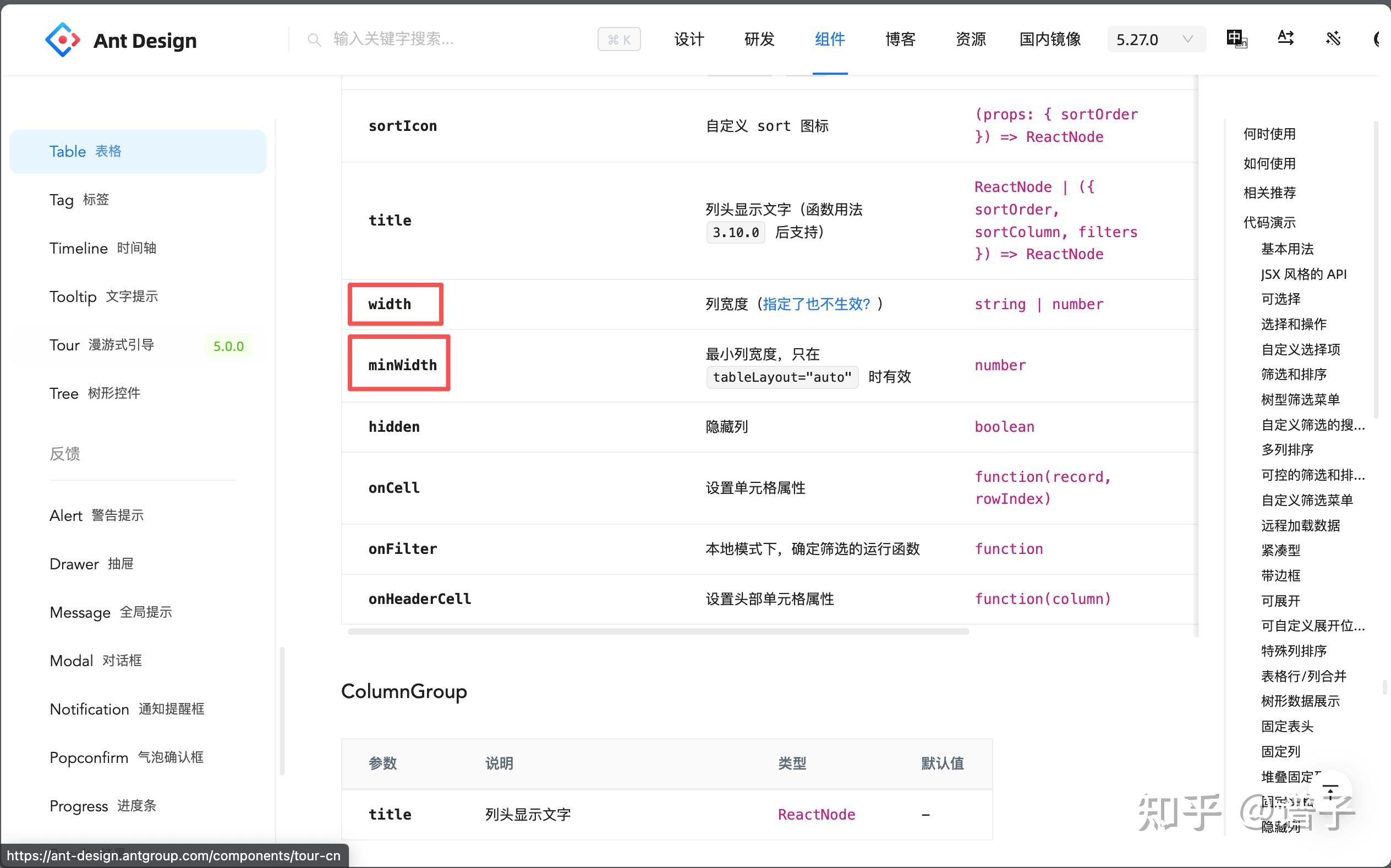The height and width of the screenshot is (868, 1391).
Task: Open the 博客 nav menu item
Action: pyautogui.click(x=900, y=39)
